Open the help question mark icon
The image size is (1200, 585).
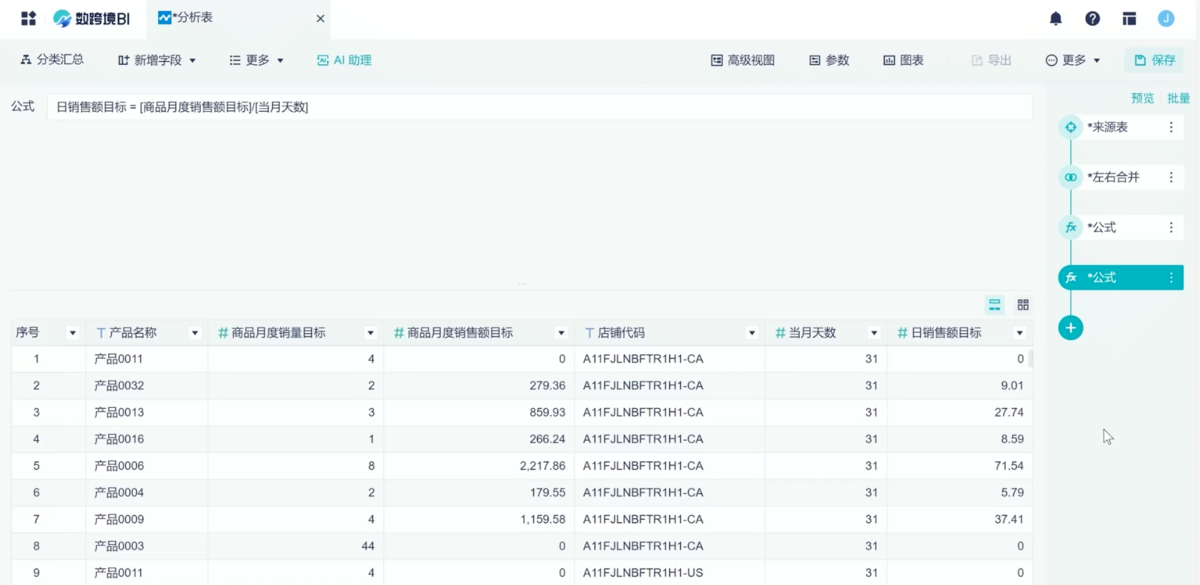[x=1092, y=18]
